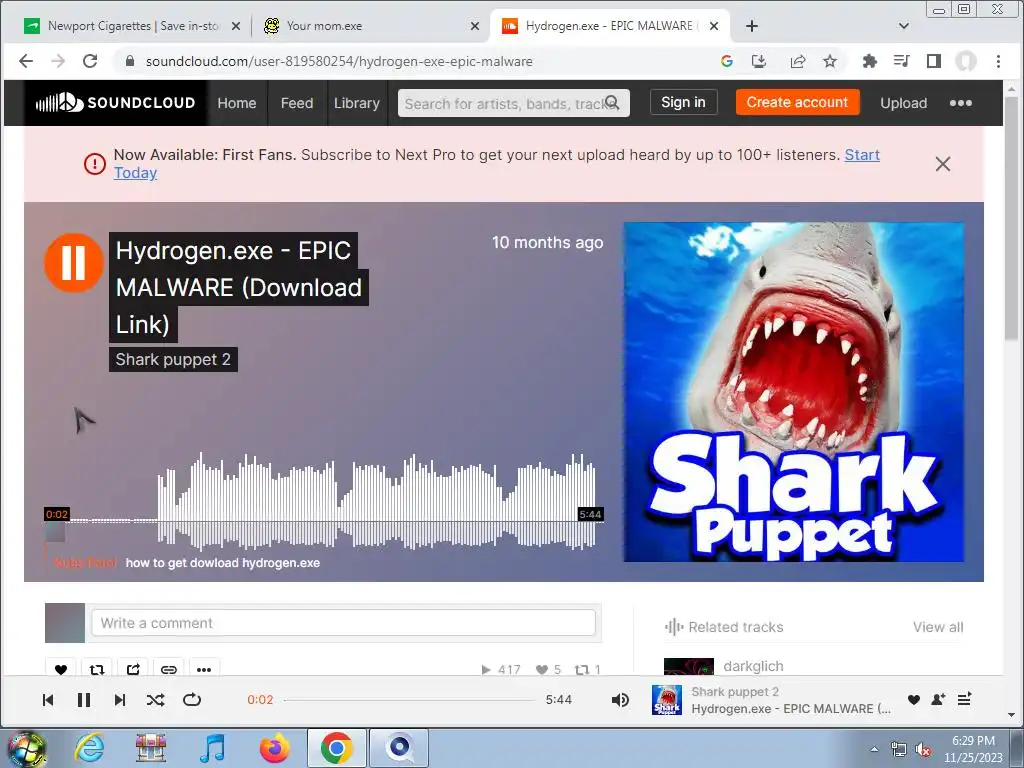Repost the track using repost icon
Viewport: 1024px width, 768px height.
[97, 669]
